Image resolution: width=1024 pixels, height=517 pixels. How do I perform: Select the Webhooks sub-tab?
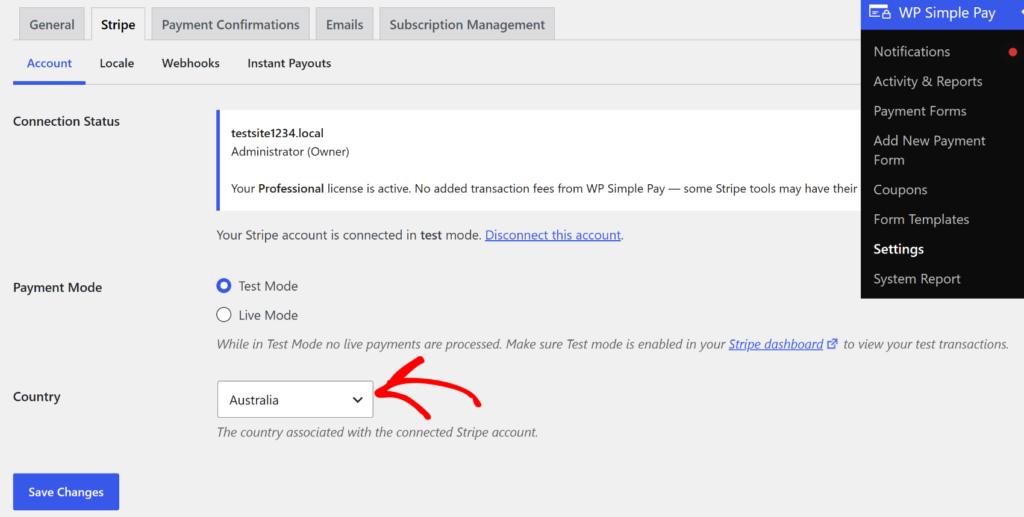point(191,63)
